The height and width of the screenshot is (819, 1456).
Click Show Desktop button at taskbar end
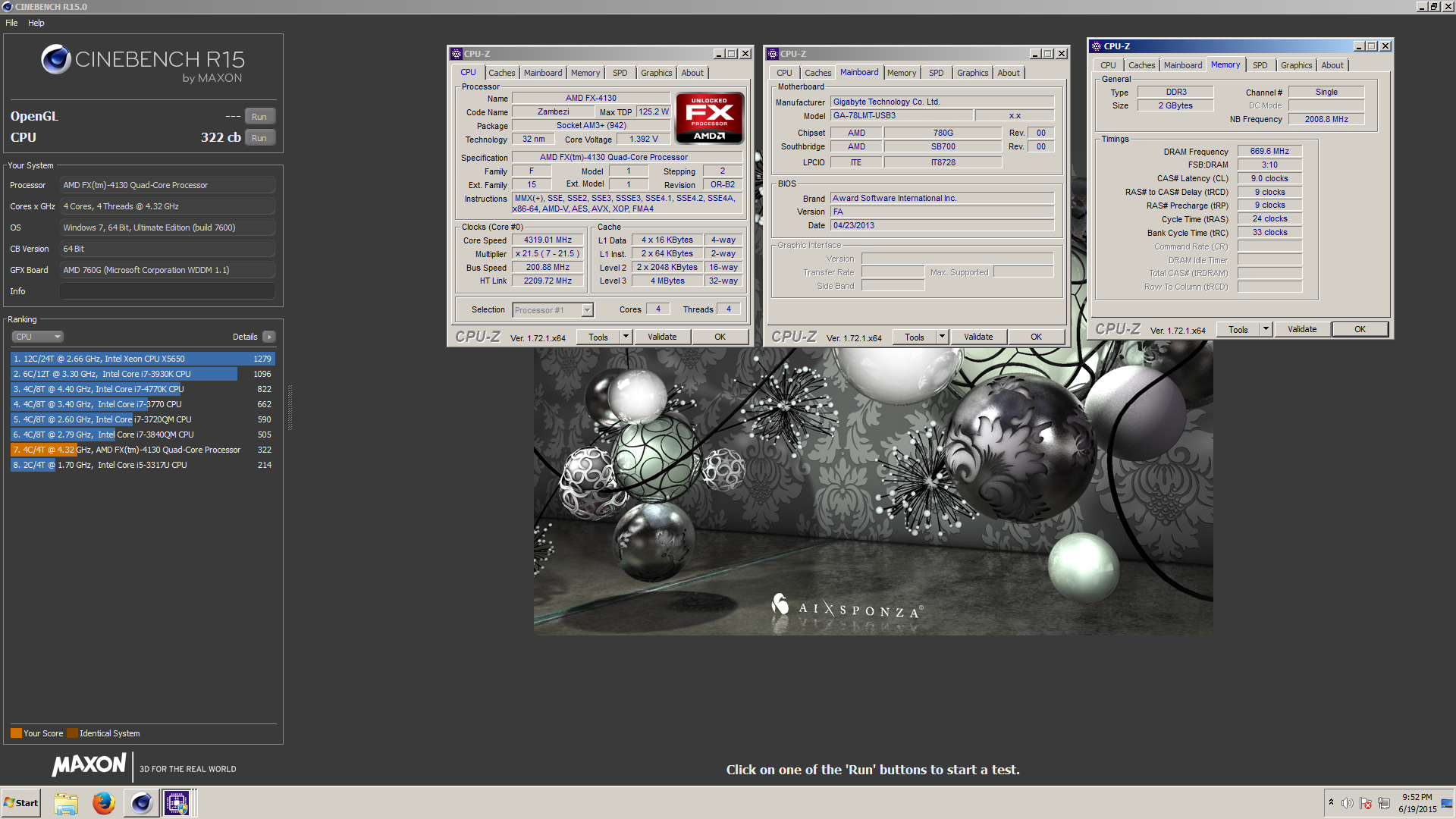coord(1447,803)
